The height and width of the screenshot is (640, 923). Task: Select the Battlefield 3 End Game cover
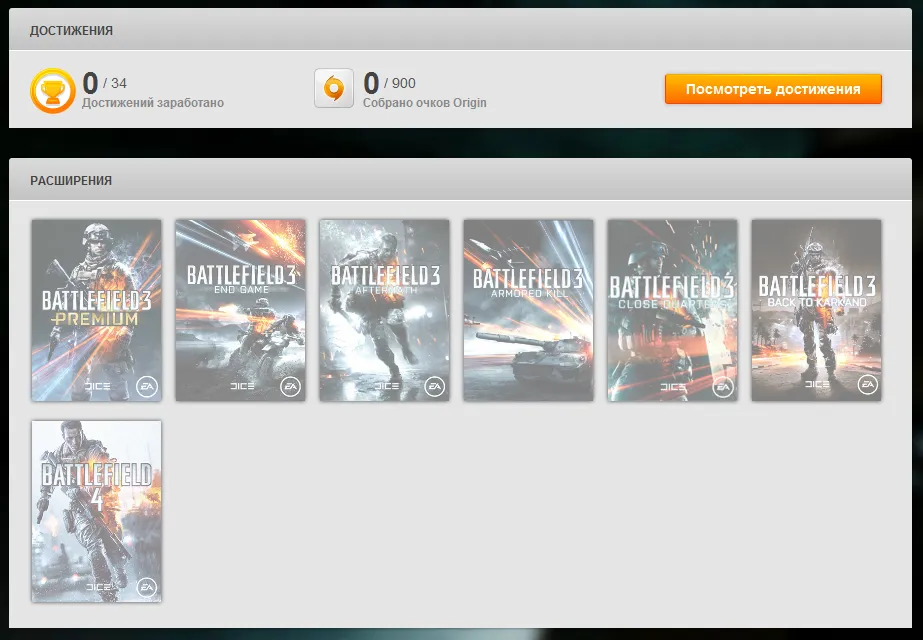(x=240, y=310)
